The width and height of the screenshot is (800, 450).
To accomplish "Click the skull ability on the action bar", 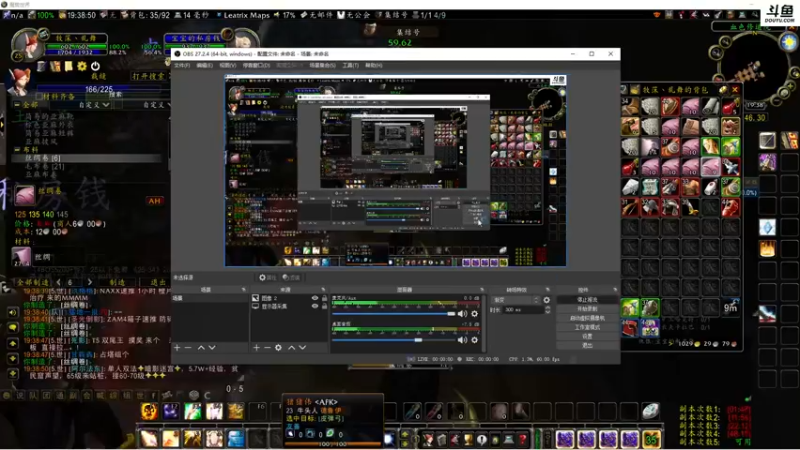I will pos(149,411).
